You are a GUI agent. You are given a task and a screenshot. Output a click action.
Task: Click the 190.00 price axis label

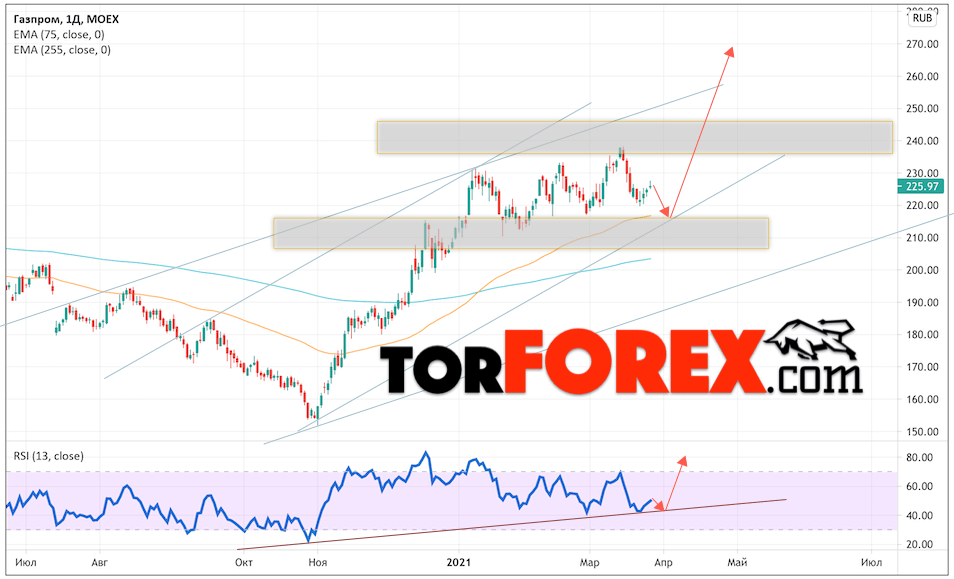(922, 302)
